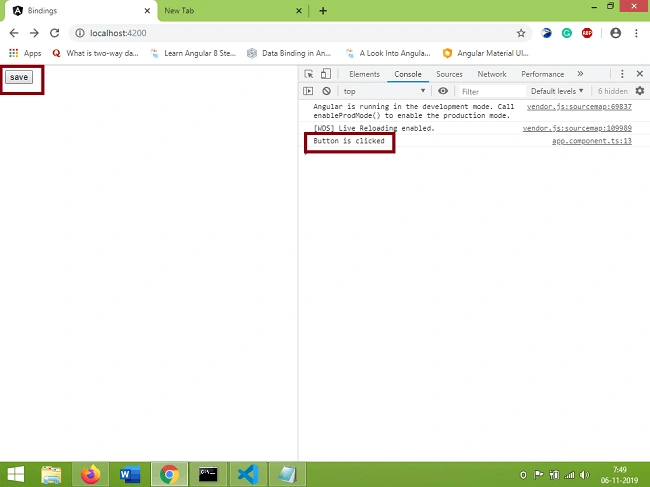Select the inspect element picker icon
This screenshot has height=487, width=650.
pos(308,74)
